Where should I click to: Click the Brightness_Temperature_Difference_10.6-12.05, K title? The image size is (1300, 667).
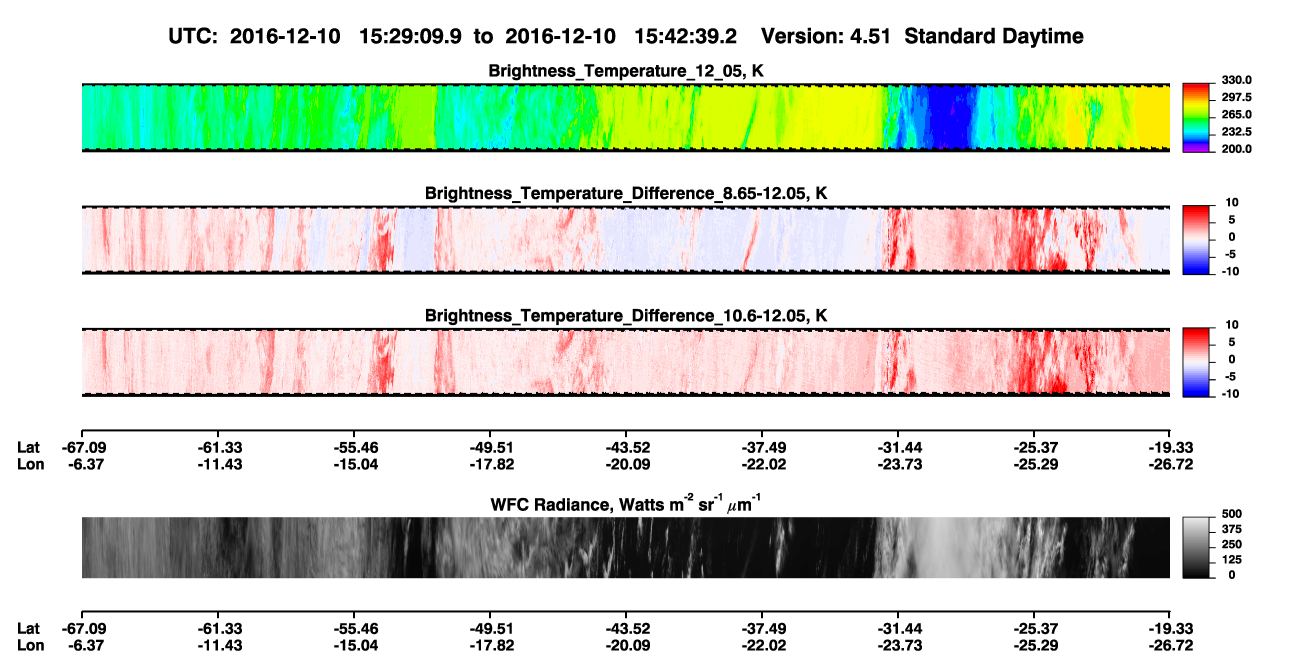626,316
